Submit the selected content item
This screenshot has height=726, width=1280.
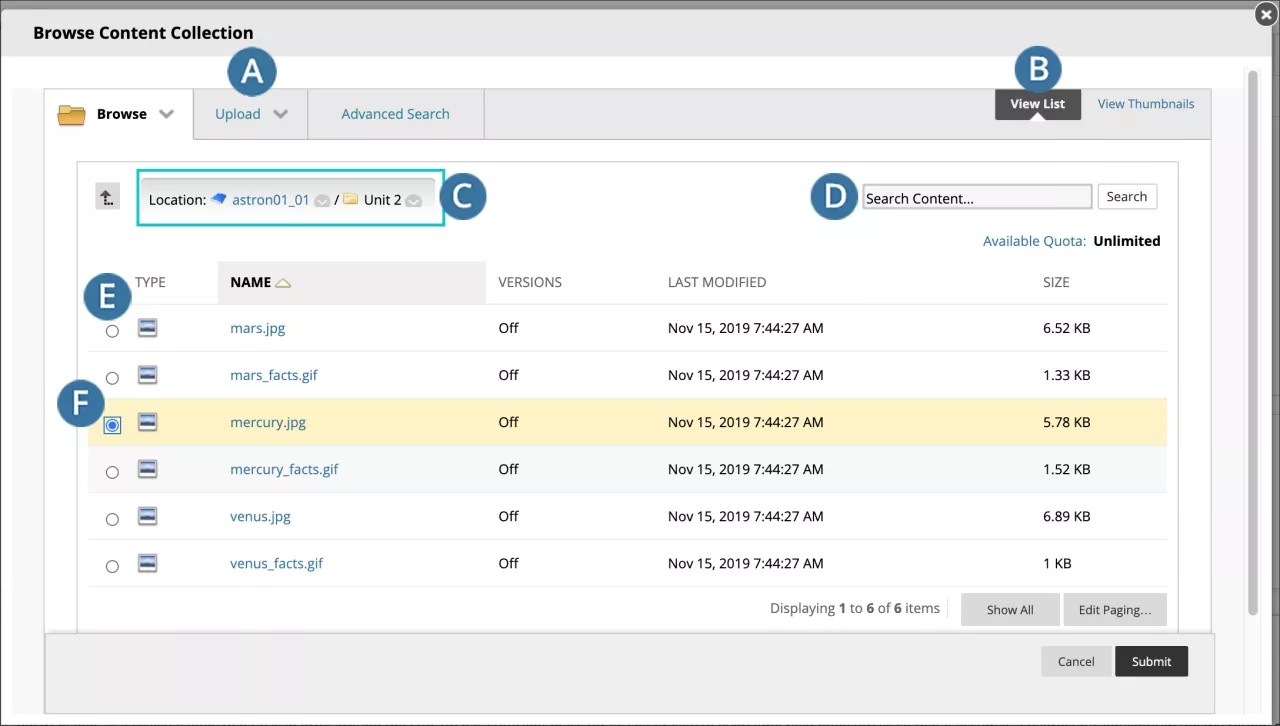1151,661
